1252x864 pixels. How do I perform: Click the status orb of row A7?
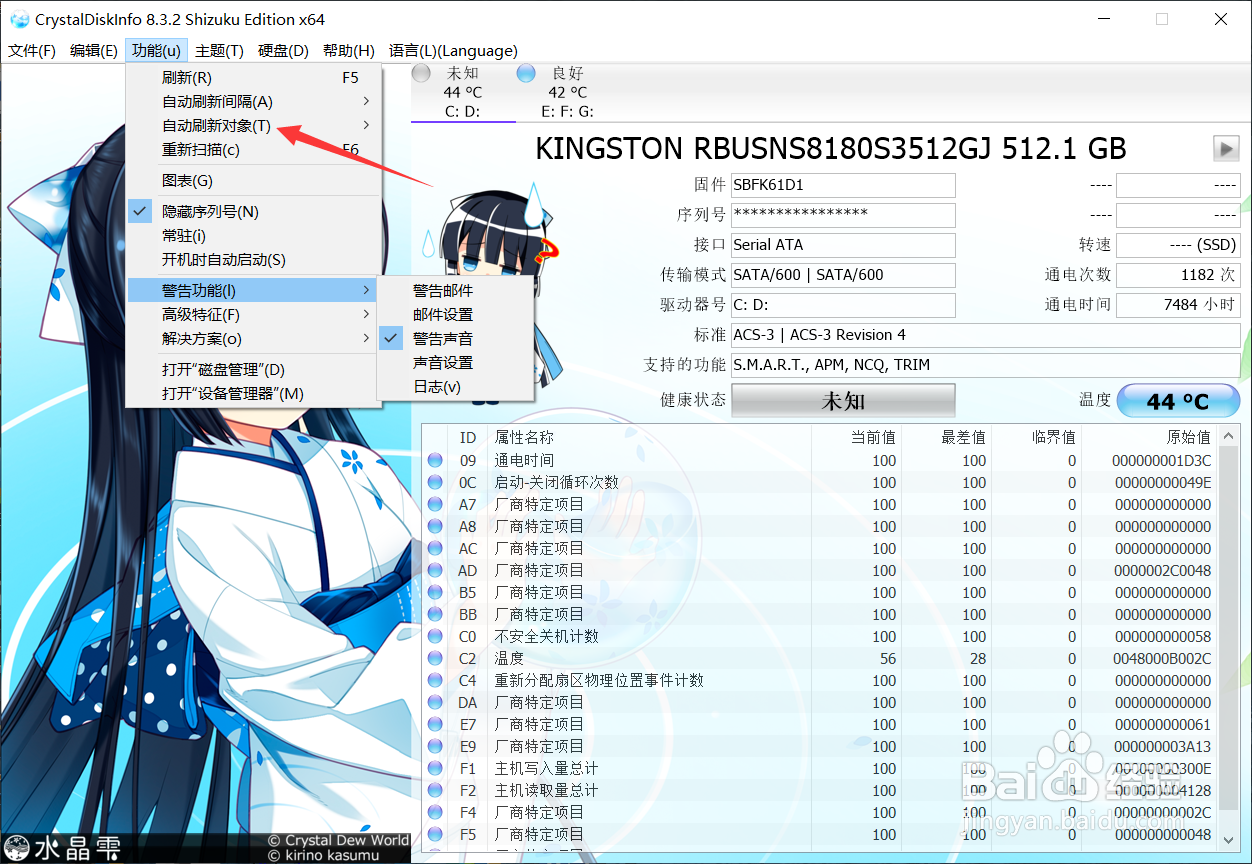(435, 505)
